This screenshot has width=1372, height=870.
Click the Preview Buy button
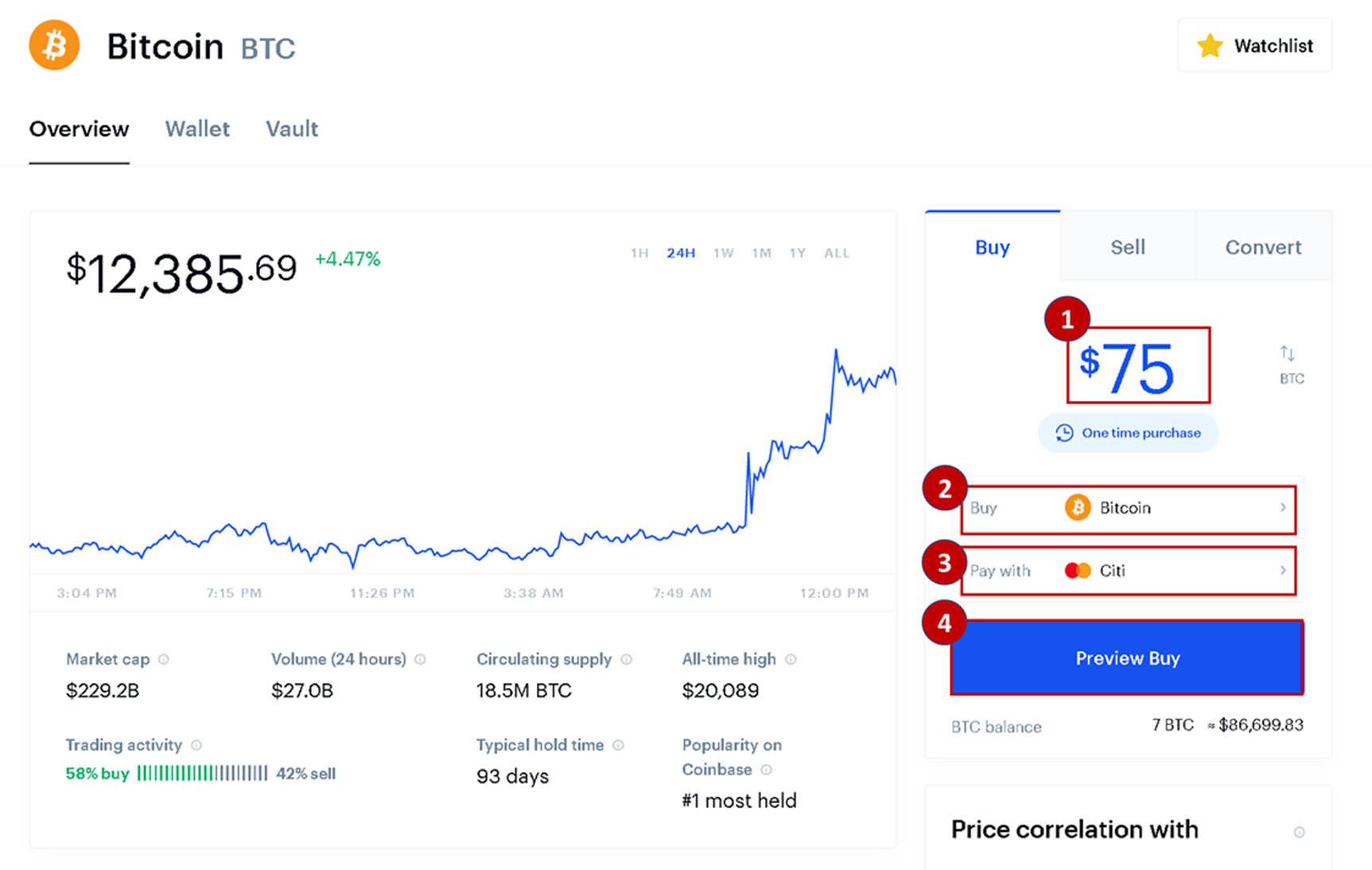tap(1128, 658)
